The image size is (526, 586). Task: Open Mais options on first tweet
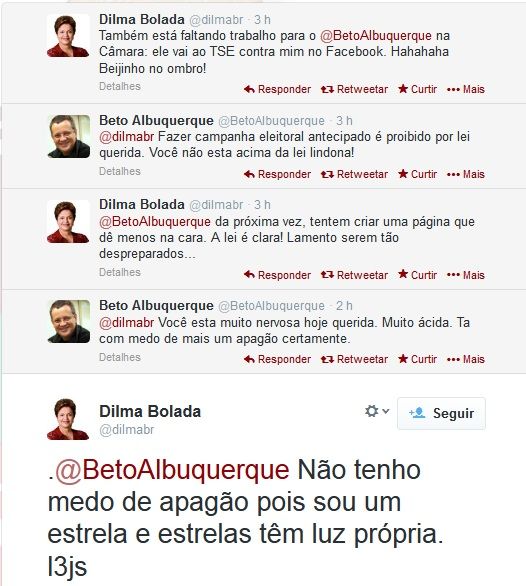click(466, 89)
